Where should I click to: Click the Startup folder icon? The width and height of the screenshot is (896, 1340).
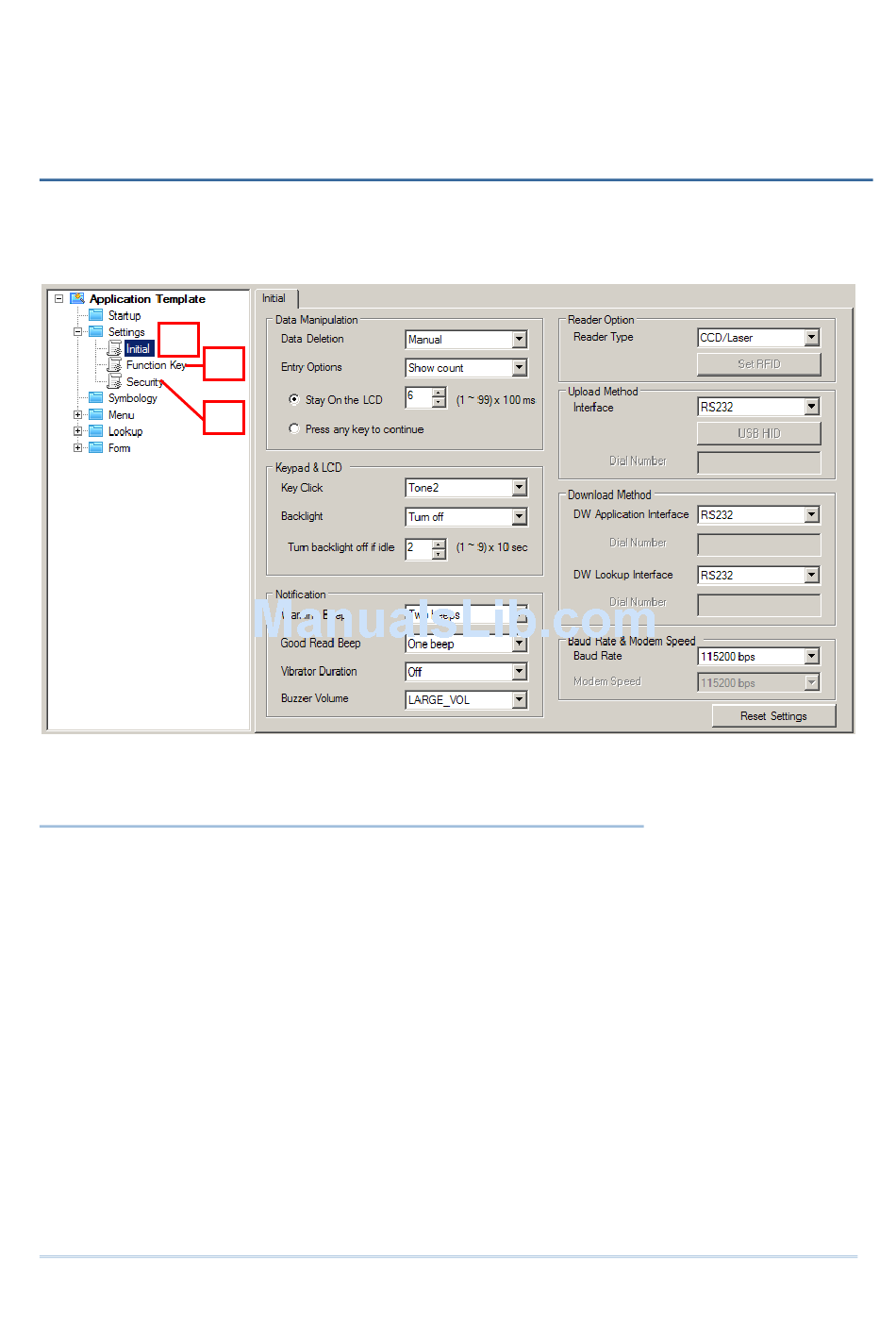[96, 315]
